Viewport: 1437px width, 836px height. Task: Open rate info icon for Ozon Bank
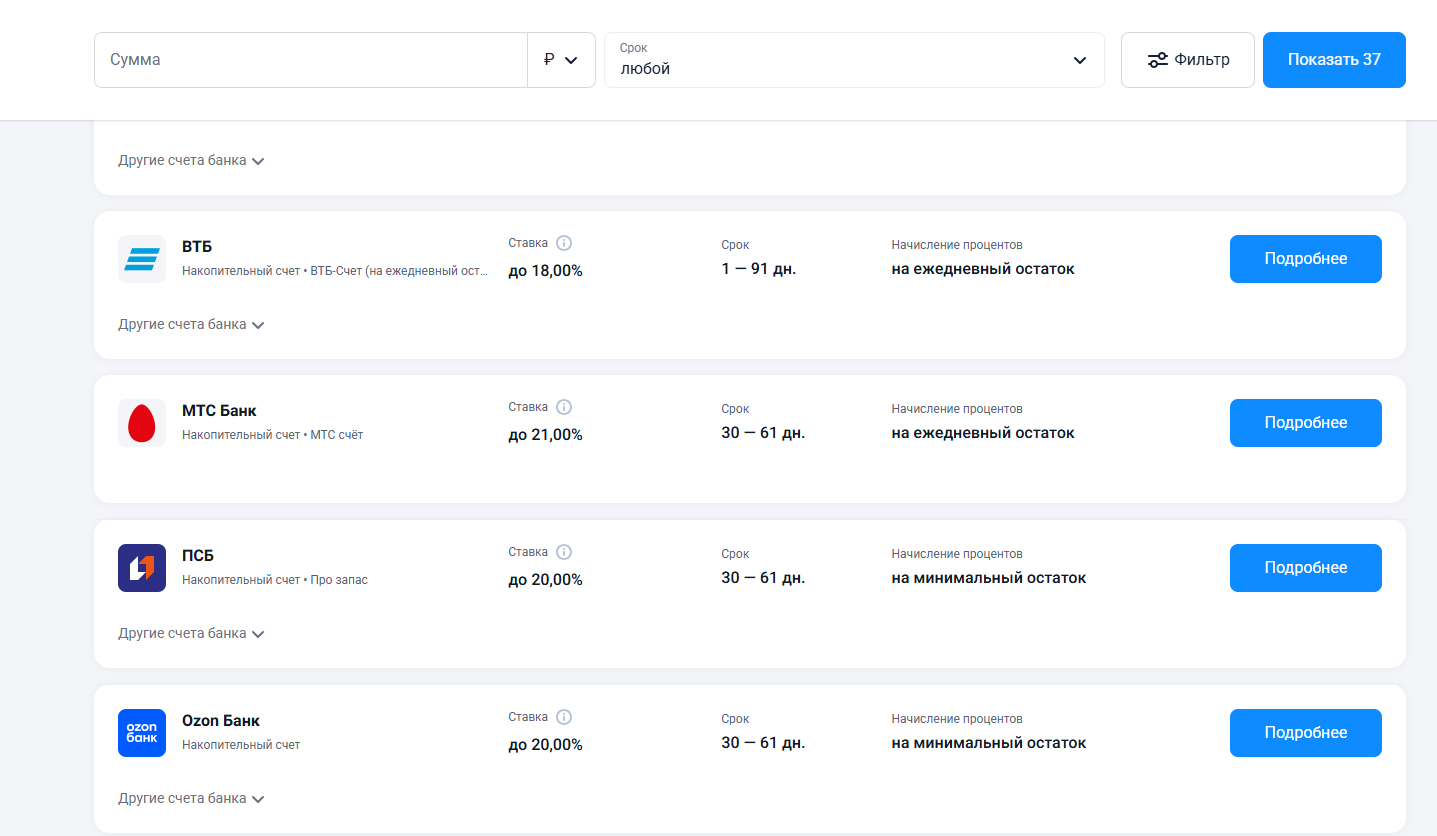point(564,717)
